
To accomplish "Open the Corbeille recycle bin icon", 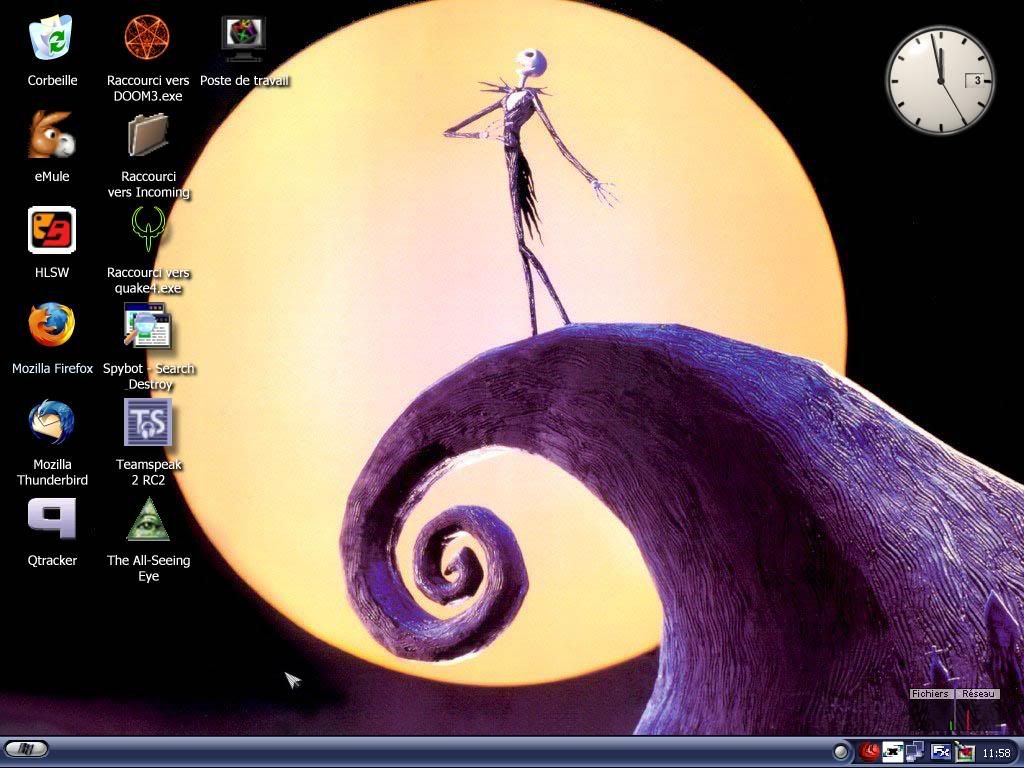I will [x=52, y=39].
